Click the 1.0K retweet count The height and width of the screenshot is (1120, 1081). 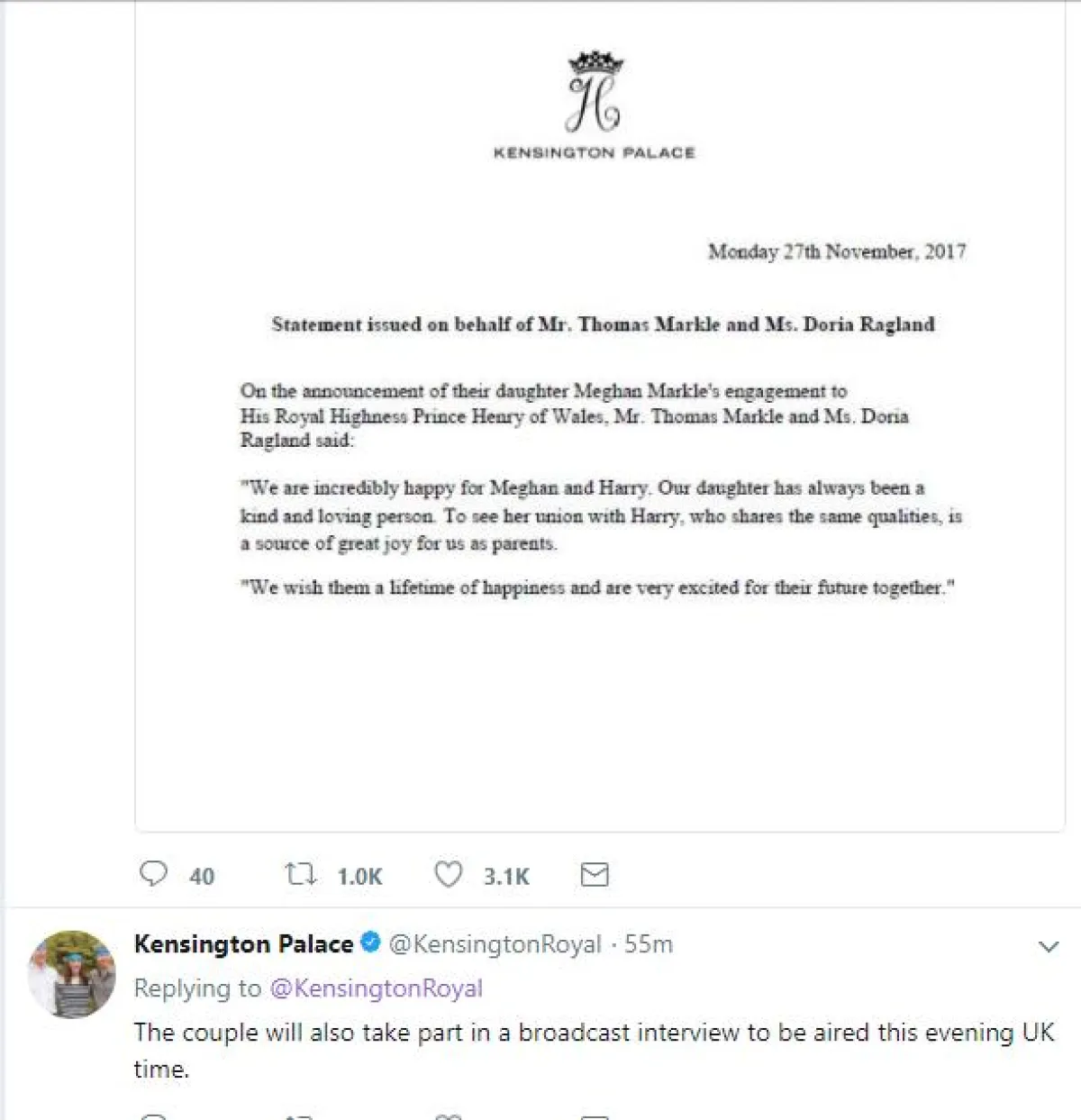(x=359, y=877)
